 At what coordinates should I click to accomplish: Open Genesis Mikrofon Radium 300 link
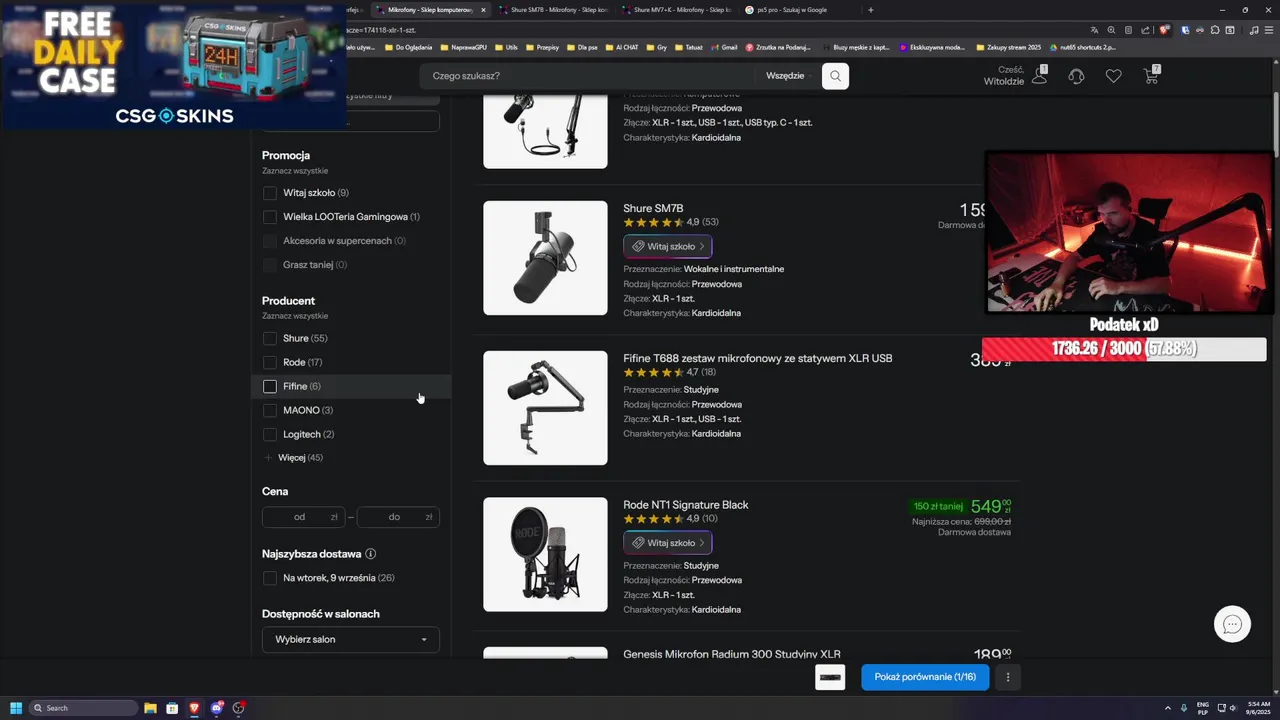pos(732,654)
